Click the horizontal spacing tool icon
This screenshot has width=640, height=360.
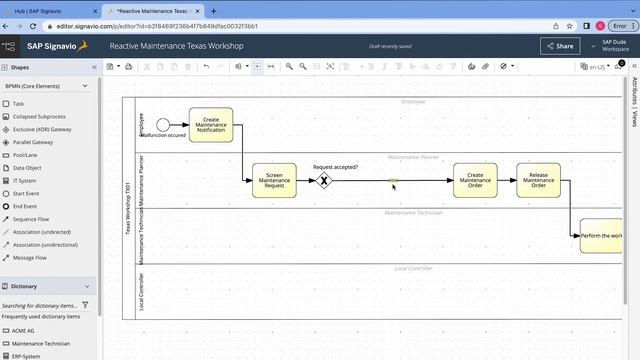tap(271, 67)
